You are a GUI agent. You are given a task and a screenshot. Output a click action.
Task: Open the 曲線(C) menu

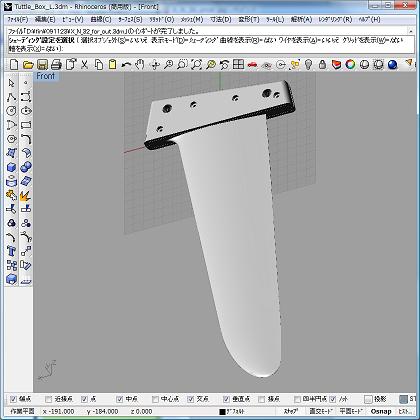coord(101,20)
